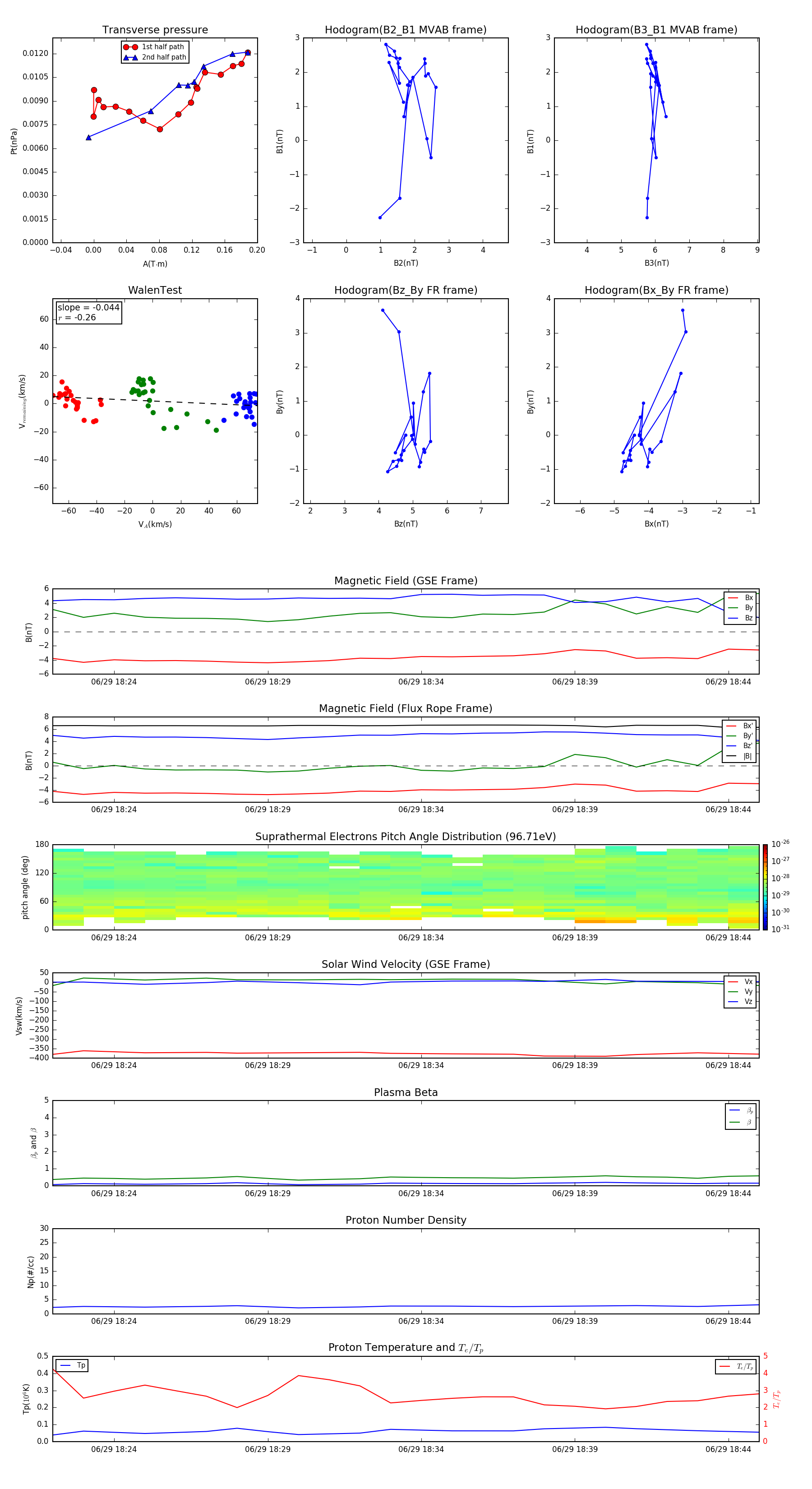Click the 'Suprathermal Electrons Pitch Angle Distribution' title
Screen dimensions: 812x1489
point(406,837)
